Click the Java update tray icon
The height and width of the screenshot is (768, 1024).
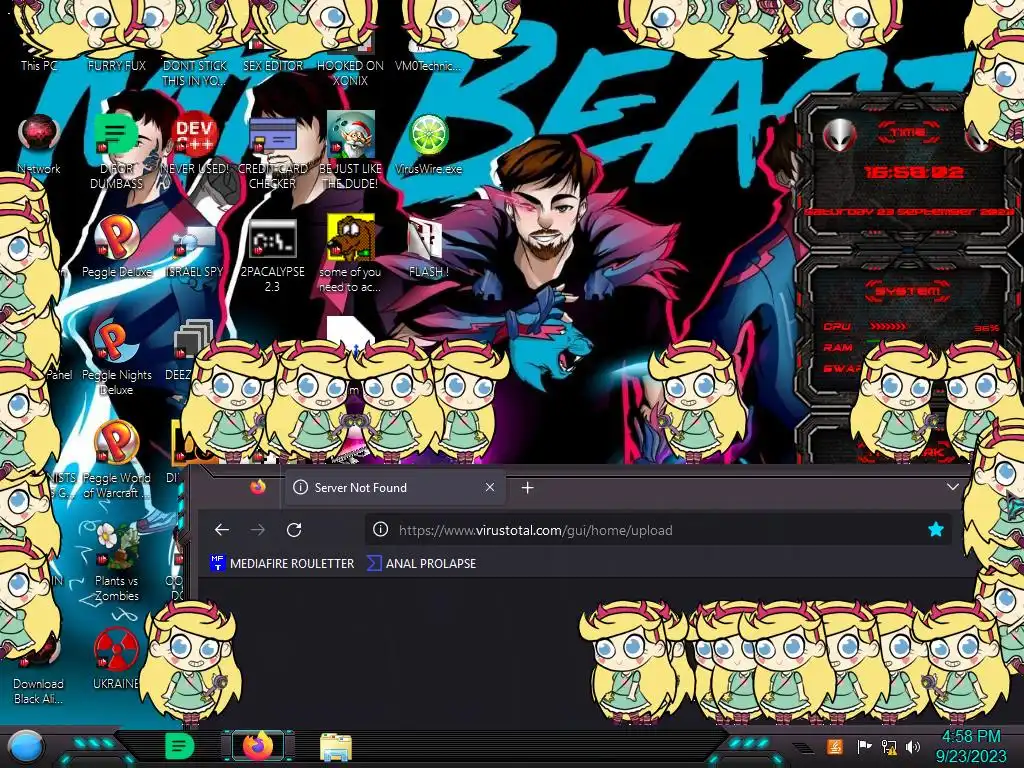coord(834,746)
